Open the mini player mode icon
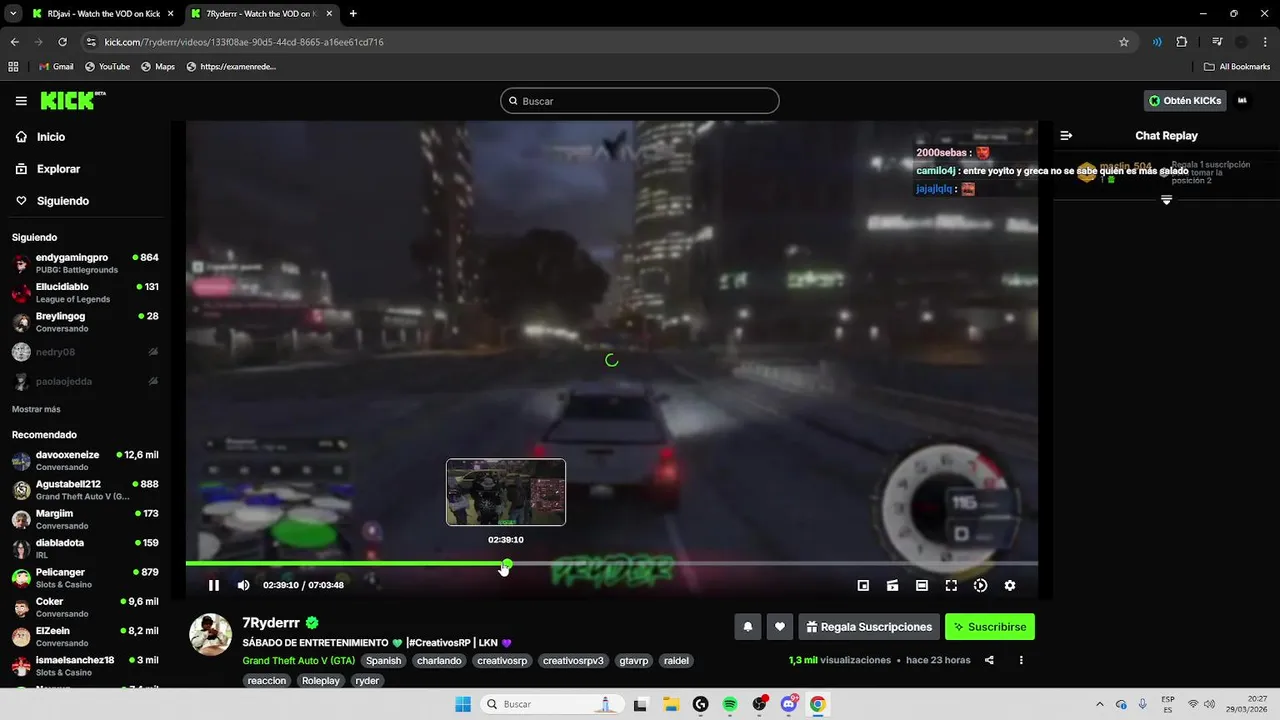 coord(863,586)
